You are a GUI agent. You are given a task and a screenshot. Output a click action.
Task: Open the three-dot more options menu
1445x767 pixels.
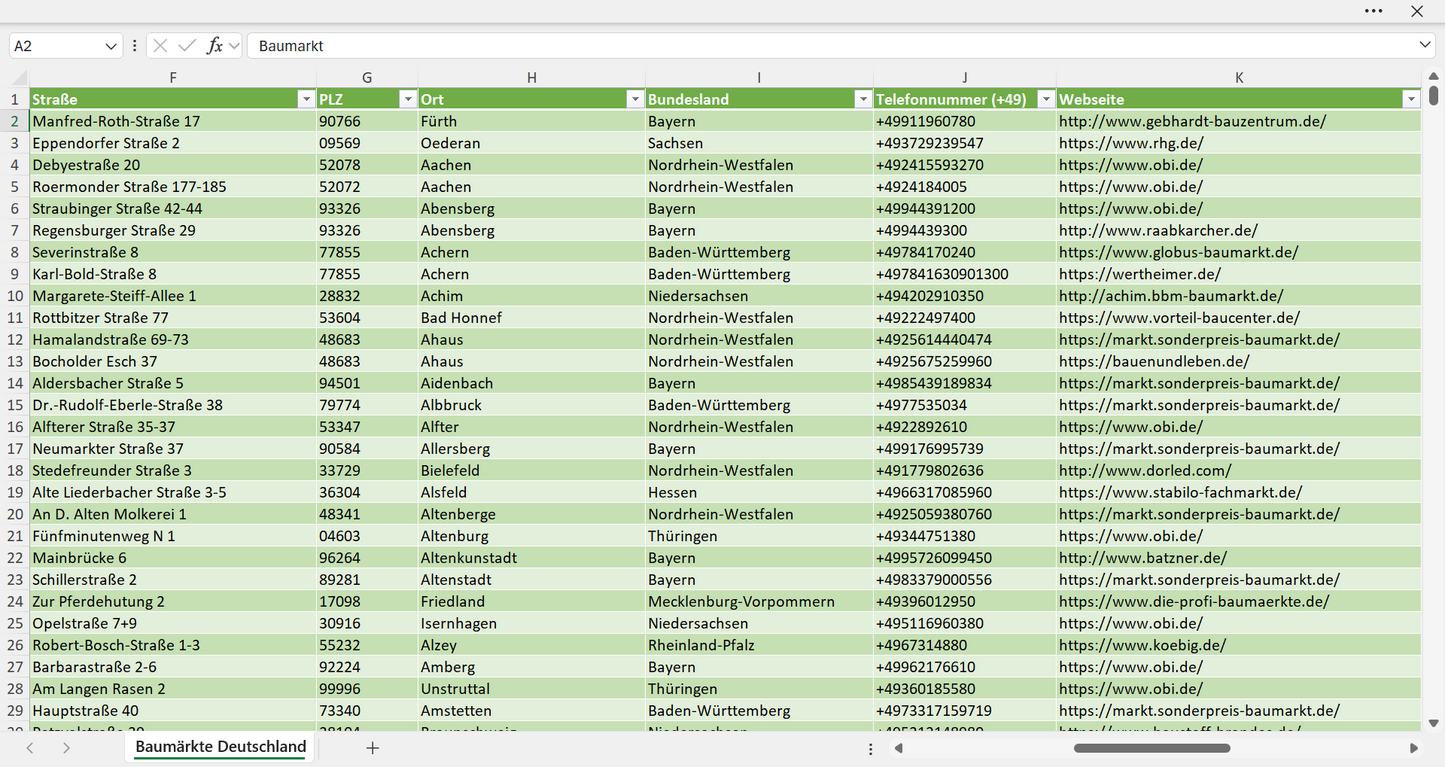pos(1374,11)
